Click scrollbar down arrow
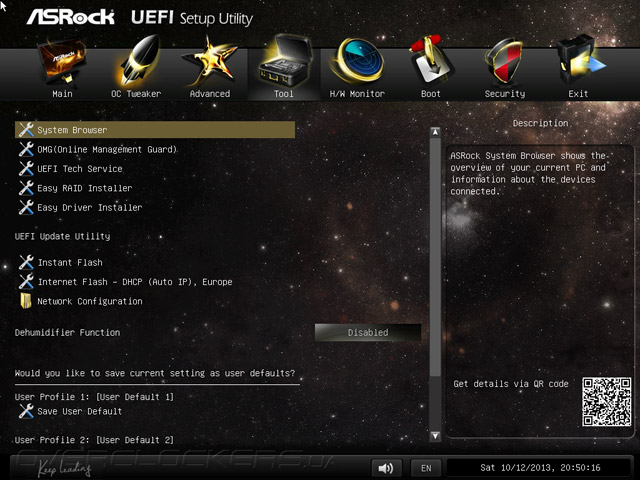This screenshot has height=480, width=640. tap(435, 436)
